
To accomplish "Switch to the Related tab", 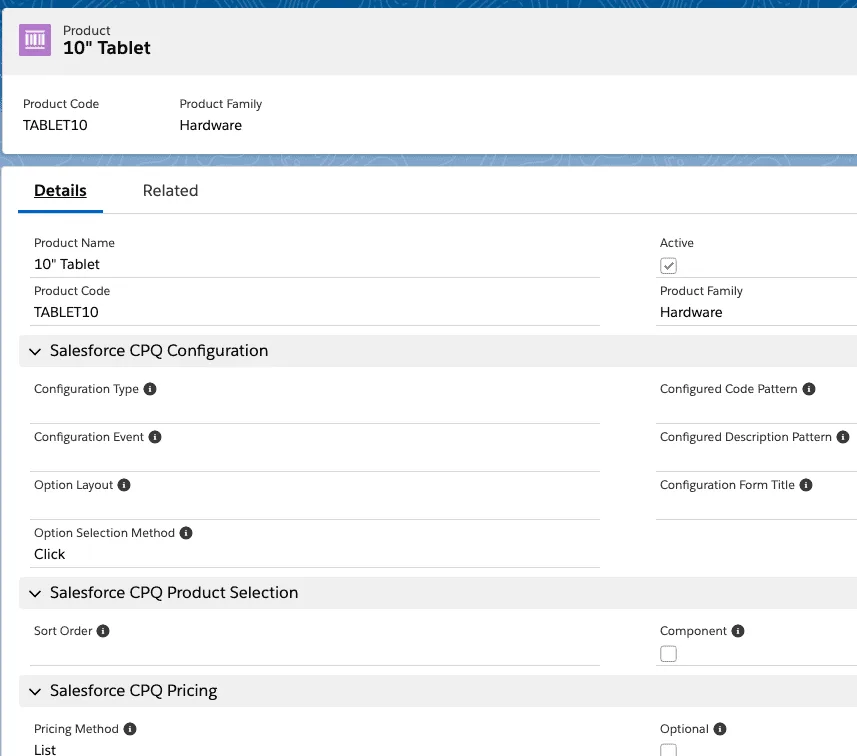I will pos(171,191).
